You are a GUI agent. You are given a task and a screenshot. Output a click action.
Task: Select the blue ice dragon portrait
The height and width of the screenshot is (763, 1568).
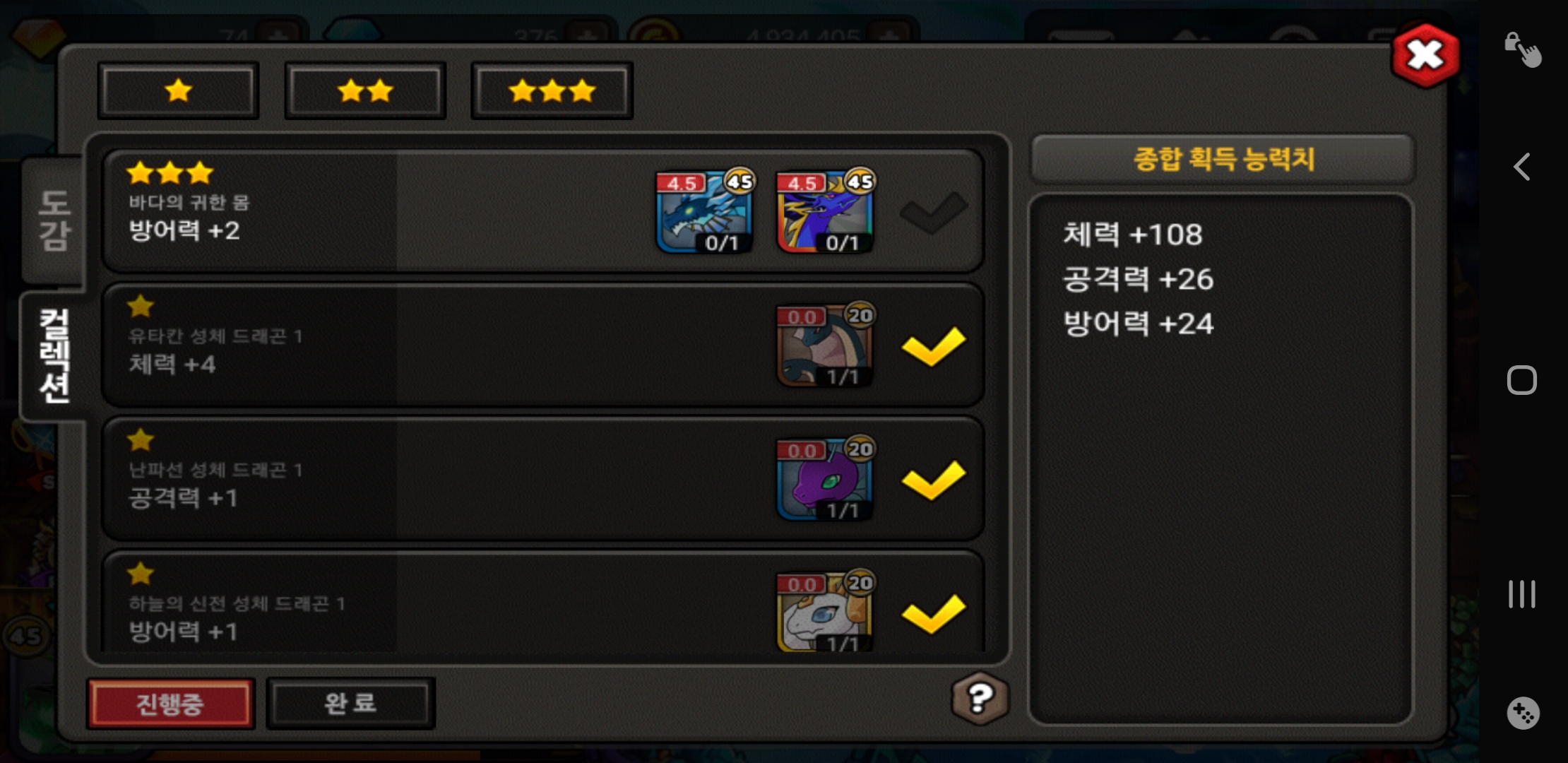point(704,211)
